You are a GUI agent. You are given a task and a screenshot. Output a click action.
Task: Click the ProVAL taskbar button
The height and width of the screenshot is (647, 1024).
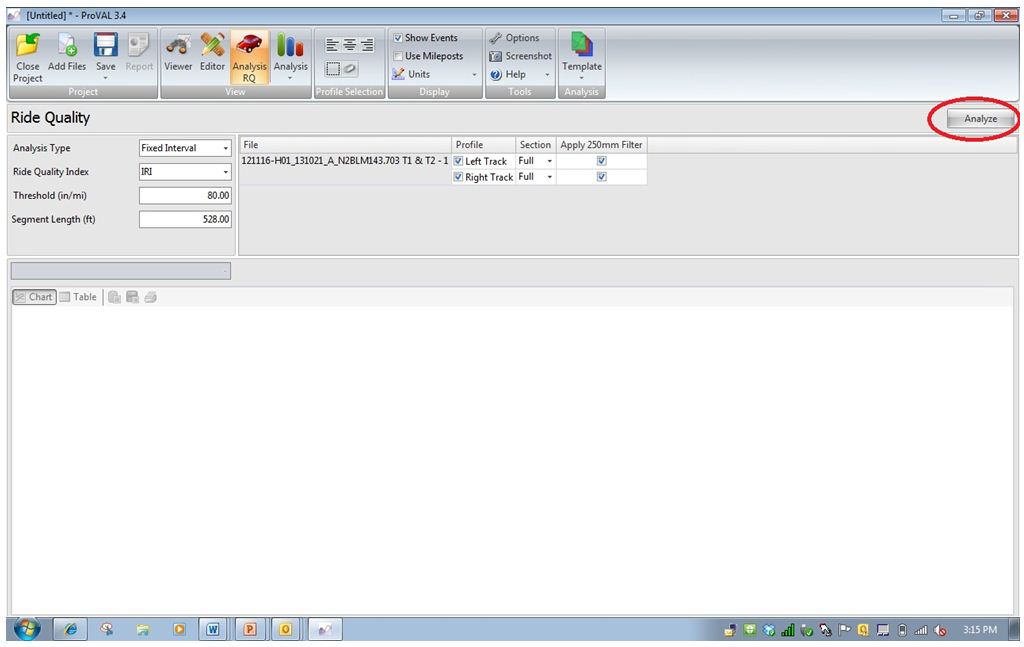point(325,629)
